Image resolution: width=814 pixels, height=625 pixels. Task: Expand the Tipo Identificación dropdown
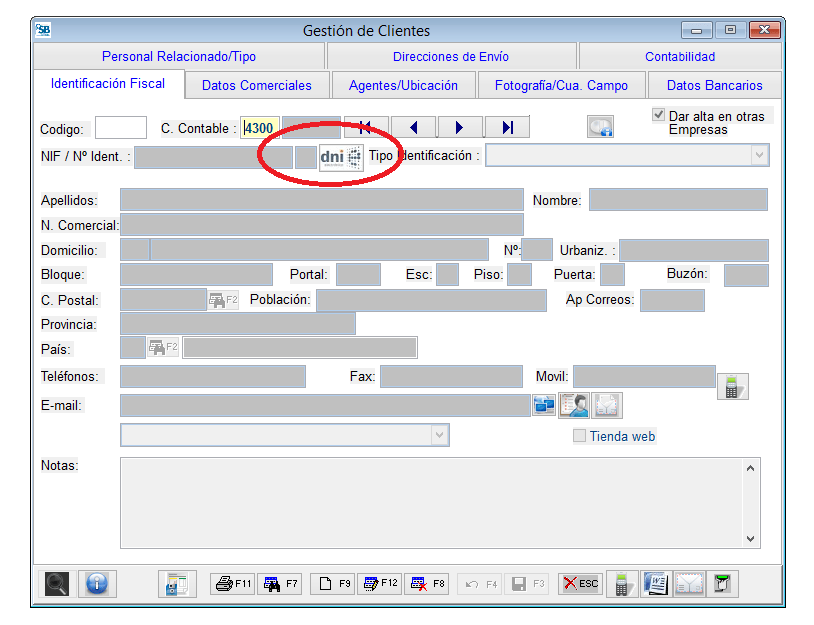tap(759, 155)
